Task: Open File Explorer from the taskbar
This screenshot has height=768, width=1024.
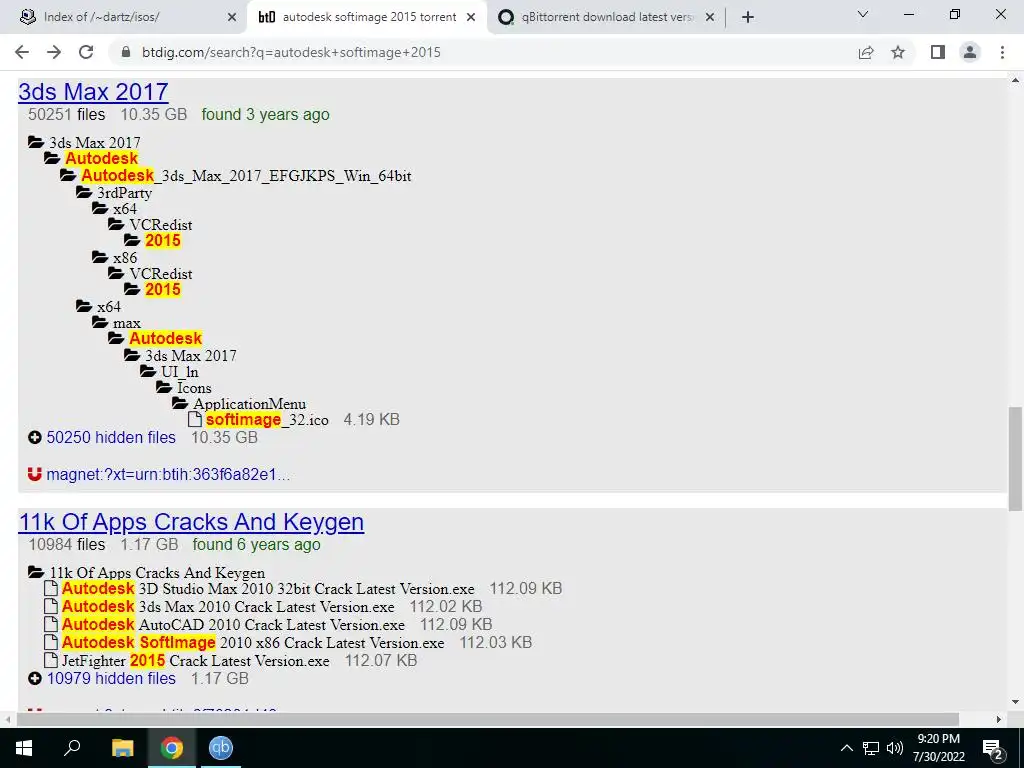Action: [x=122, y=748]
